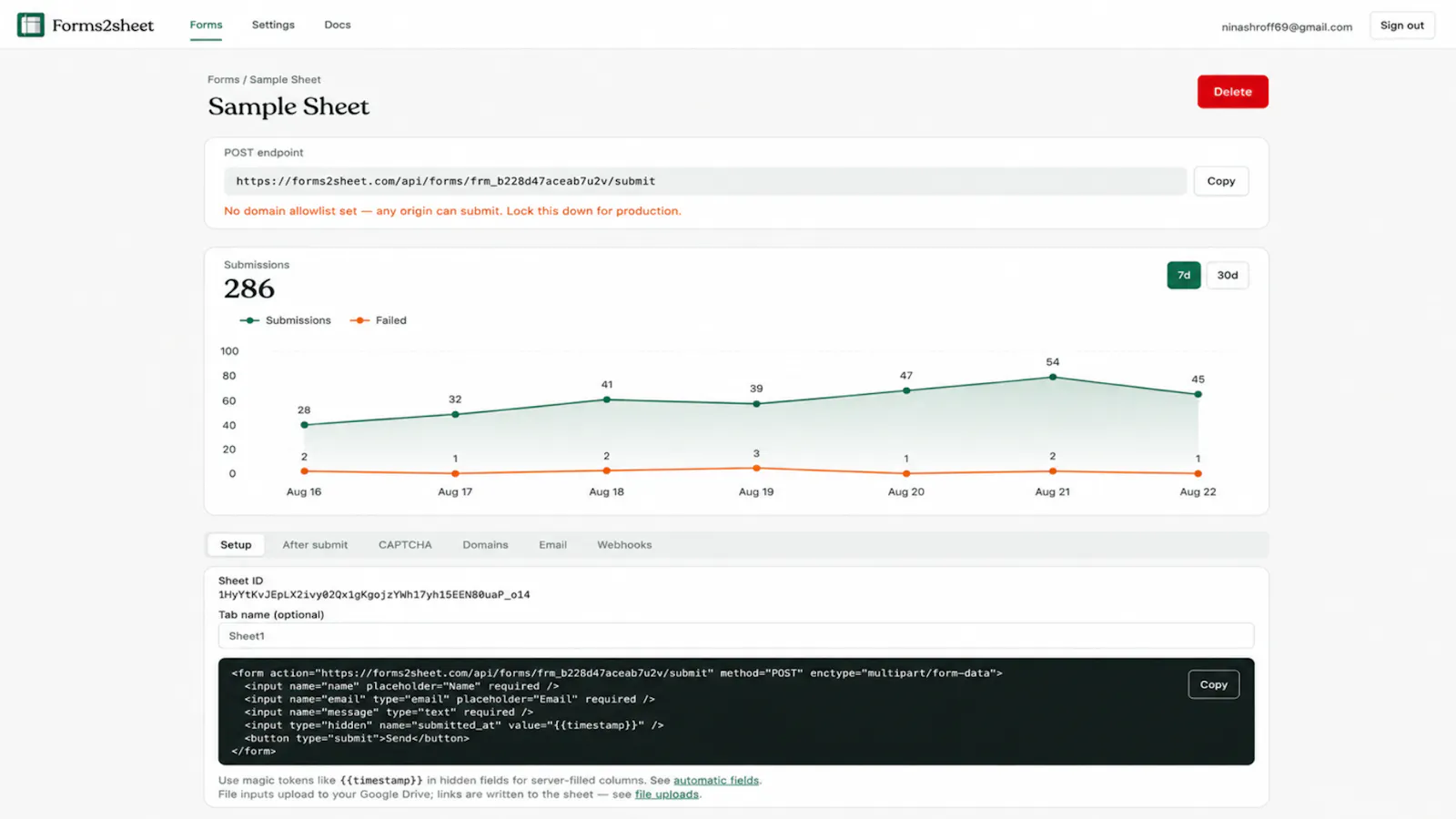Click the Forms breadcrumb link
1456x819 pixels.
click(223, 80)
